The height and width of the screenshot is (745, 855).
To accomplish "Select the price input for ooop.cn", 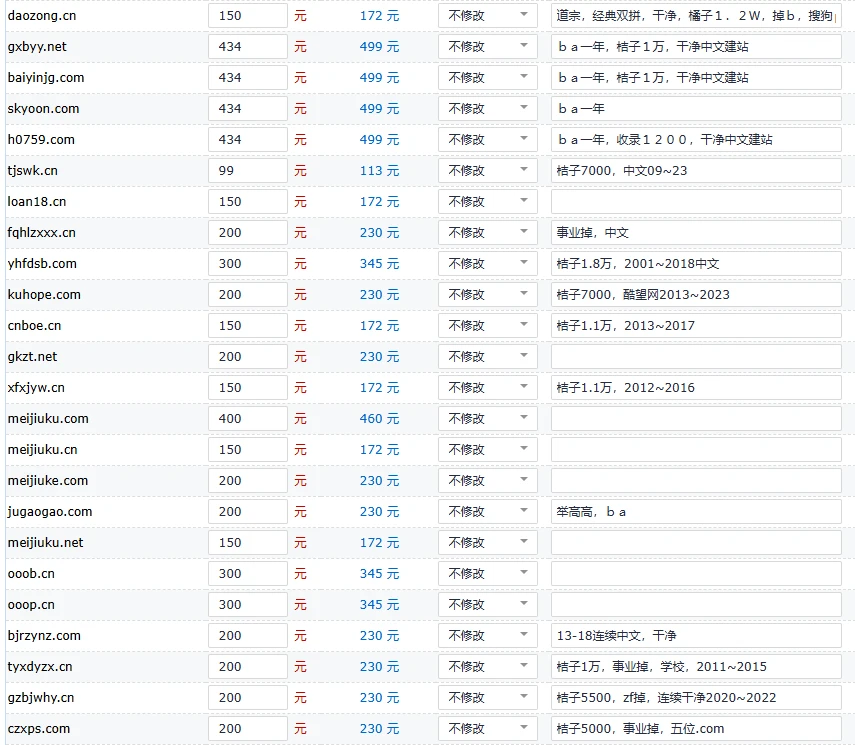I will 247,604.
